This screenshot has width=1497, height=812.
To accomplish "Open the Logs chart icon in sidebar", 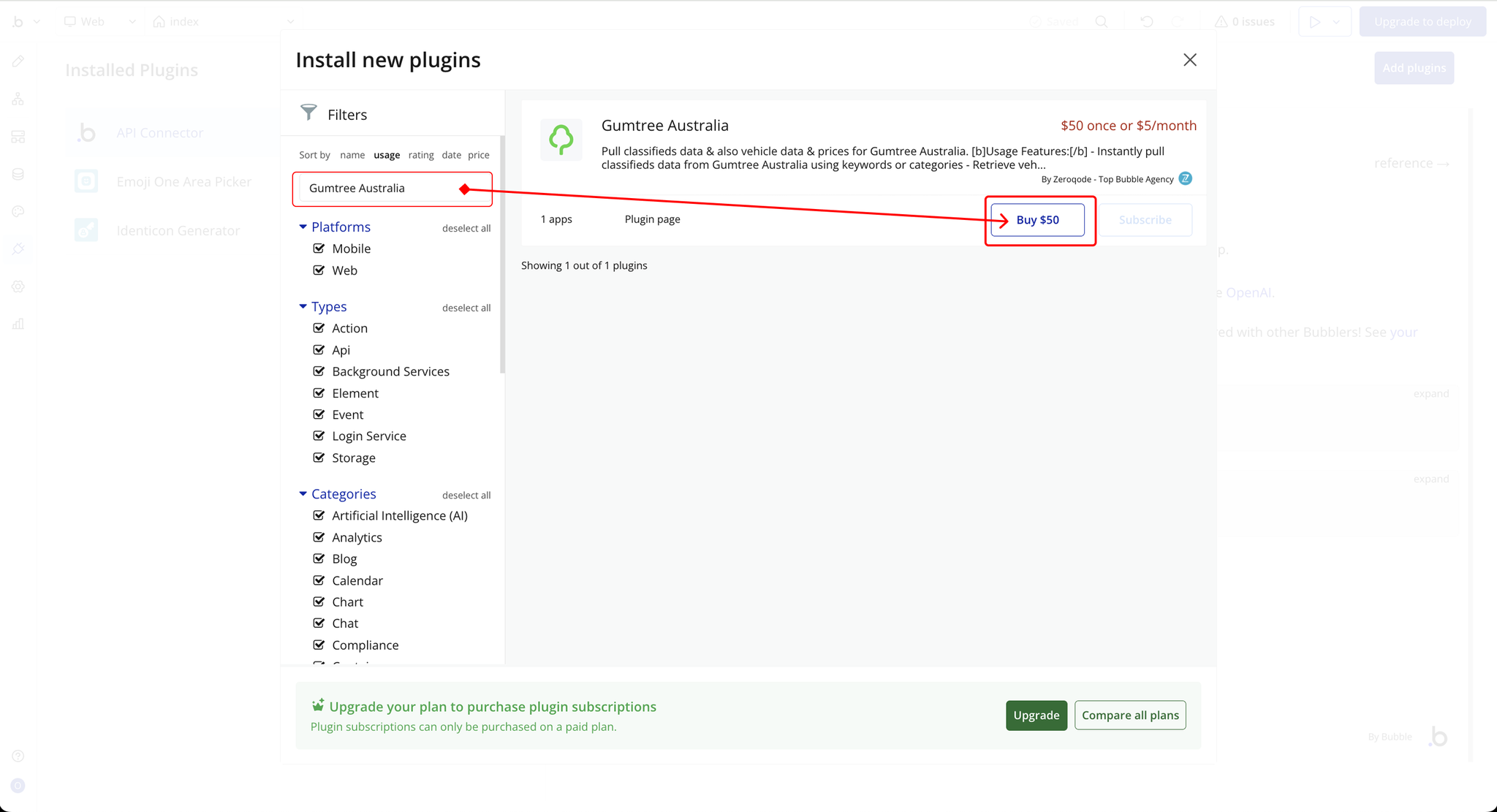I will click(x=18, y=324).
